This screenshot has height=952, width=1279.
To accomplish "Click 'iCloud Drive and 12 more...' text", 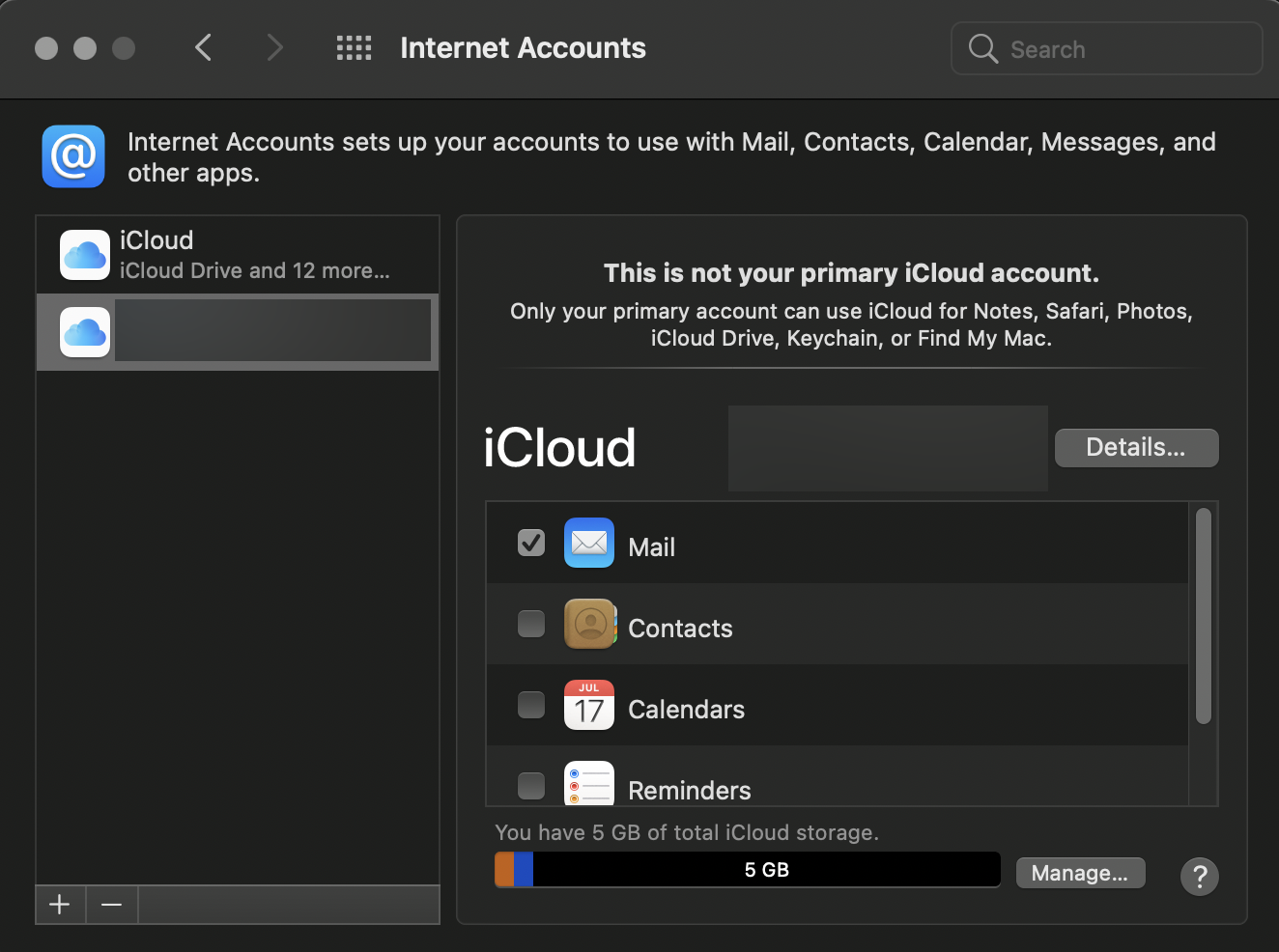I will click(x=255, y=270).
